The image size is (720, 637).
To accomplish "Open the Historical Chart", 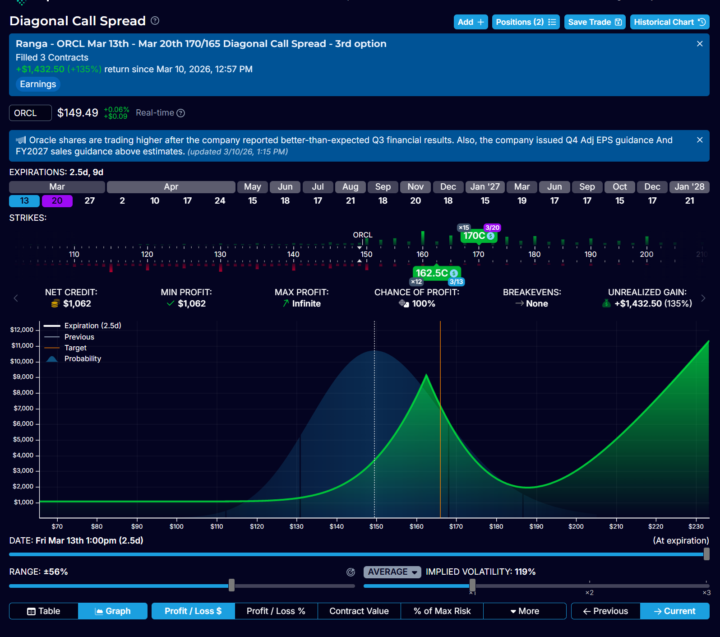I will (669, 22).
